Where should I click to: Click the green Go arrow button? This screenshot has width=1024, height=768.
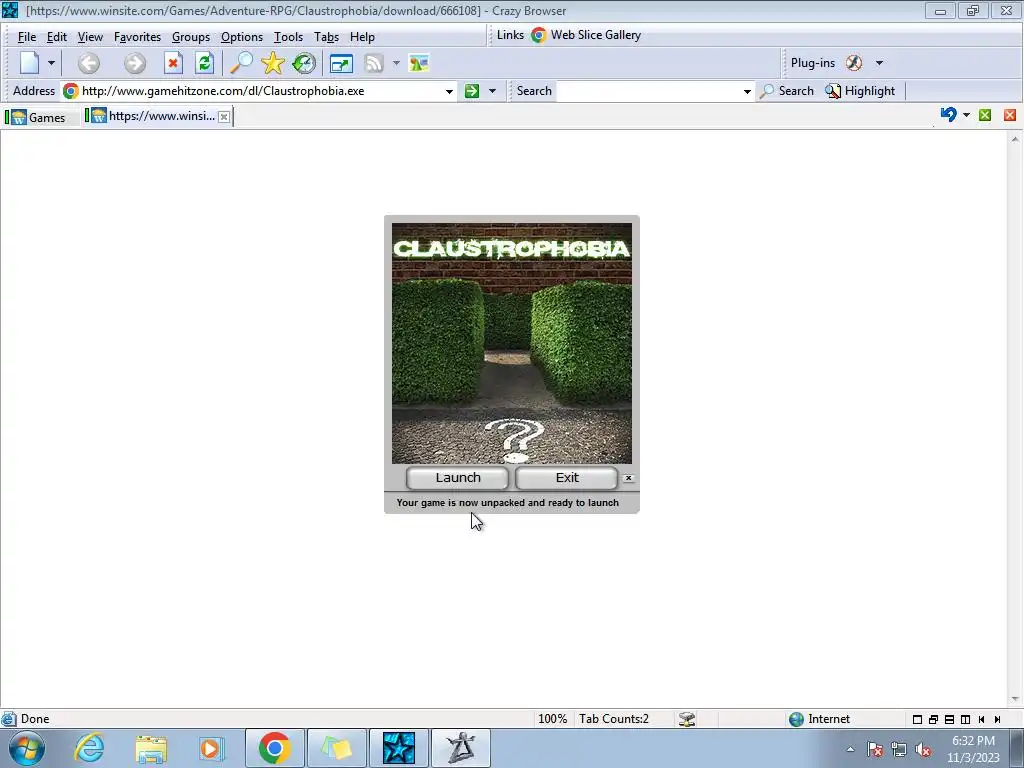coord(472,91)
